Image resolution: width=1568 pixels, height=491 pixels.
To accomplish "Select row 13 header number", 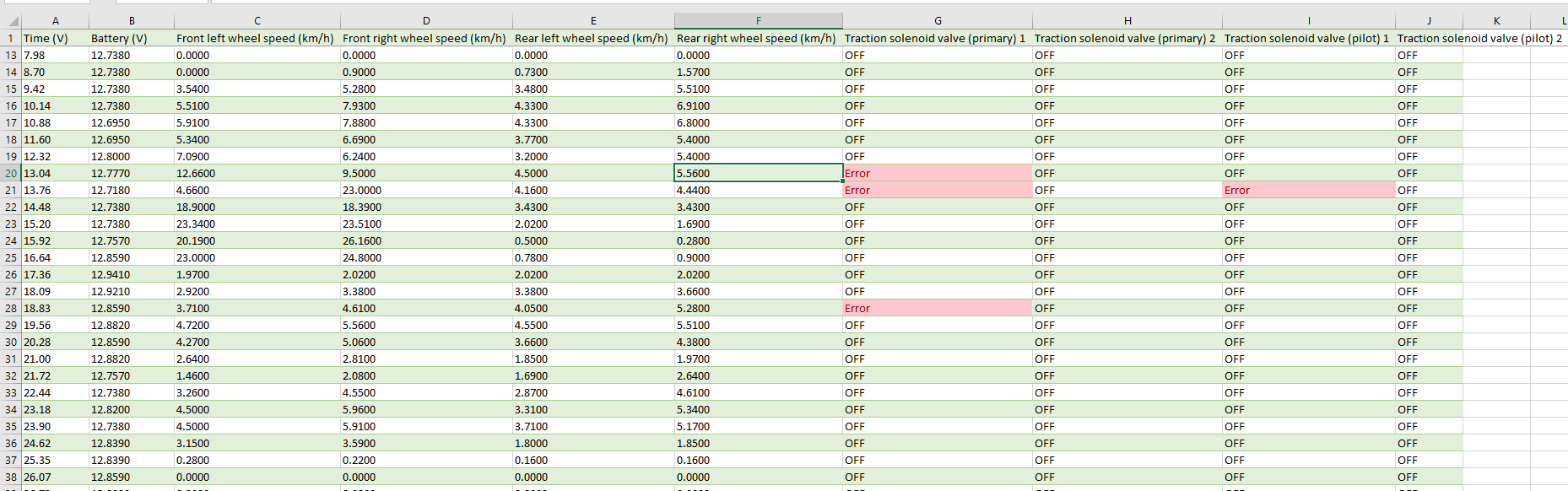I will coord(11,55).
